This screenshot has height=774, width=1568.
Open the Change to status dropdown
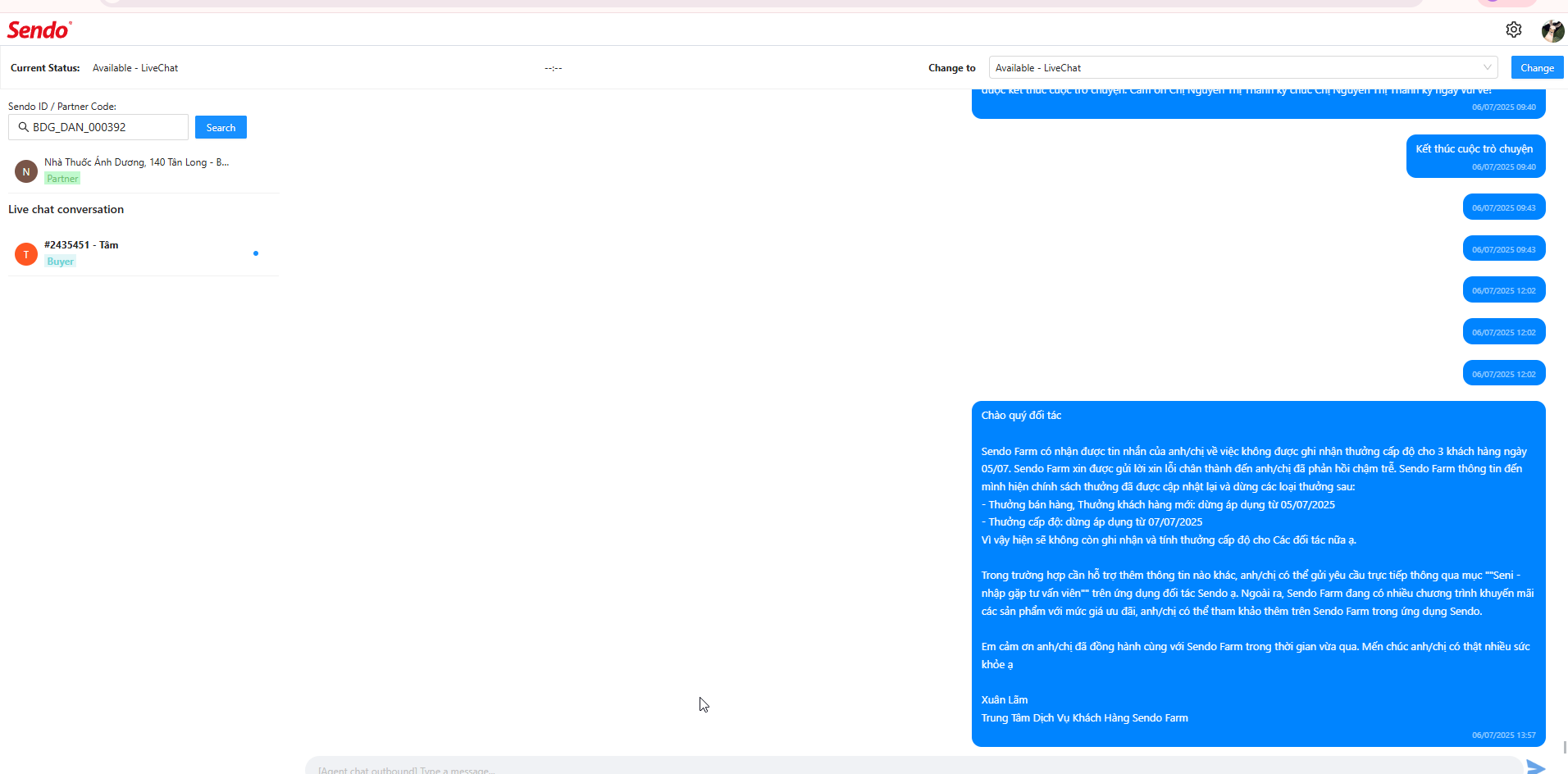pyautogui.click(x=1243, y=67)
